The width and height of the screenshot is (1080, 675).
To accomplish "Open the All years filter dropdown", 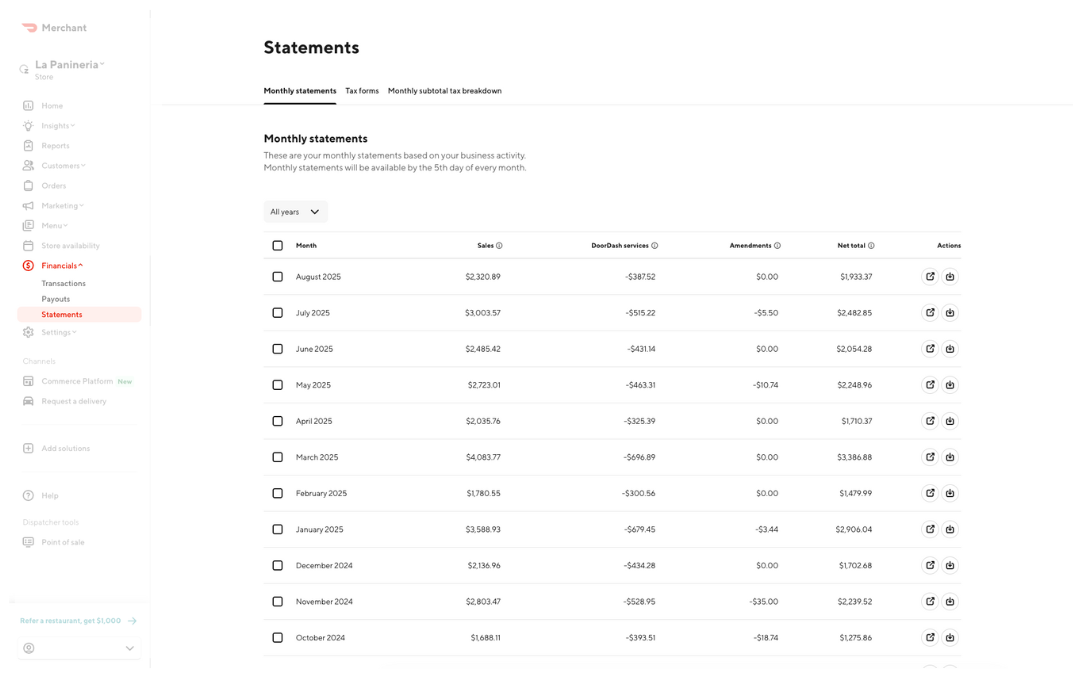I will point(294,211).
